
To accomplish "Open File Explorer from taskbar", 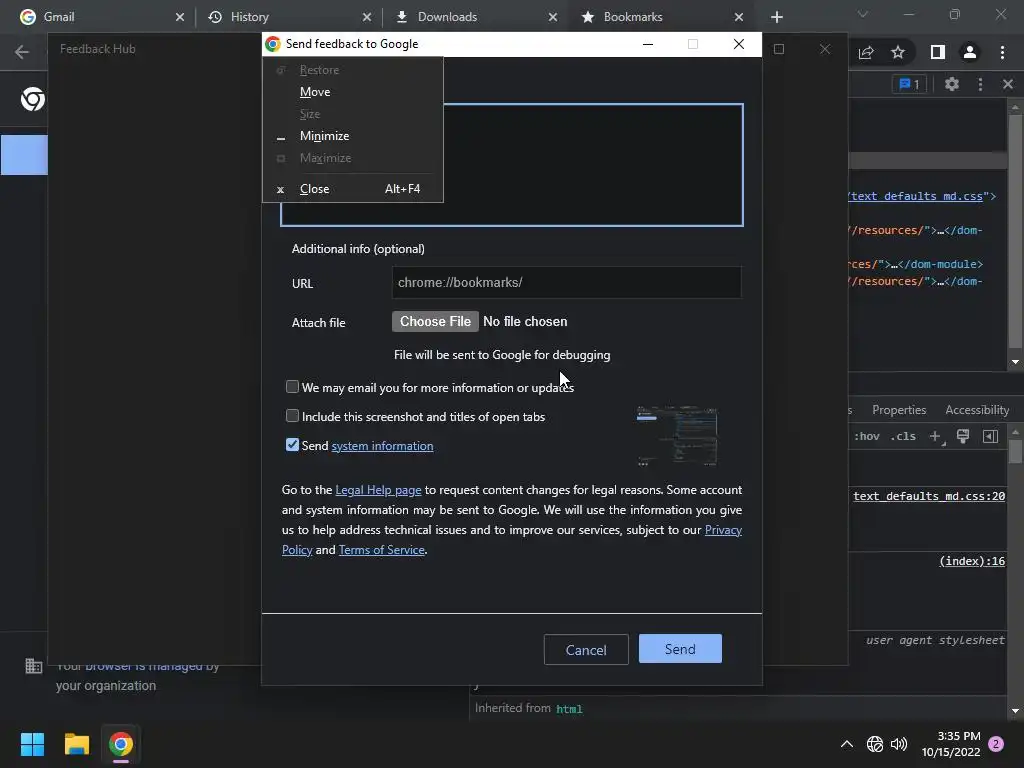I will pos(76,744).
